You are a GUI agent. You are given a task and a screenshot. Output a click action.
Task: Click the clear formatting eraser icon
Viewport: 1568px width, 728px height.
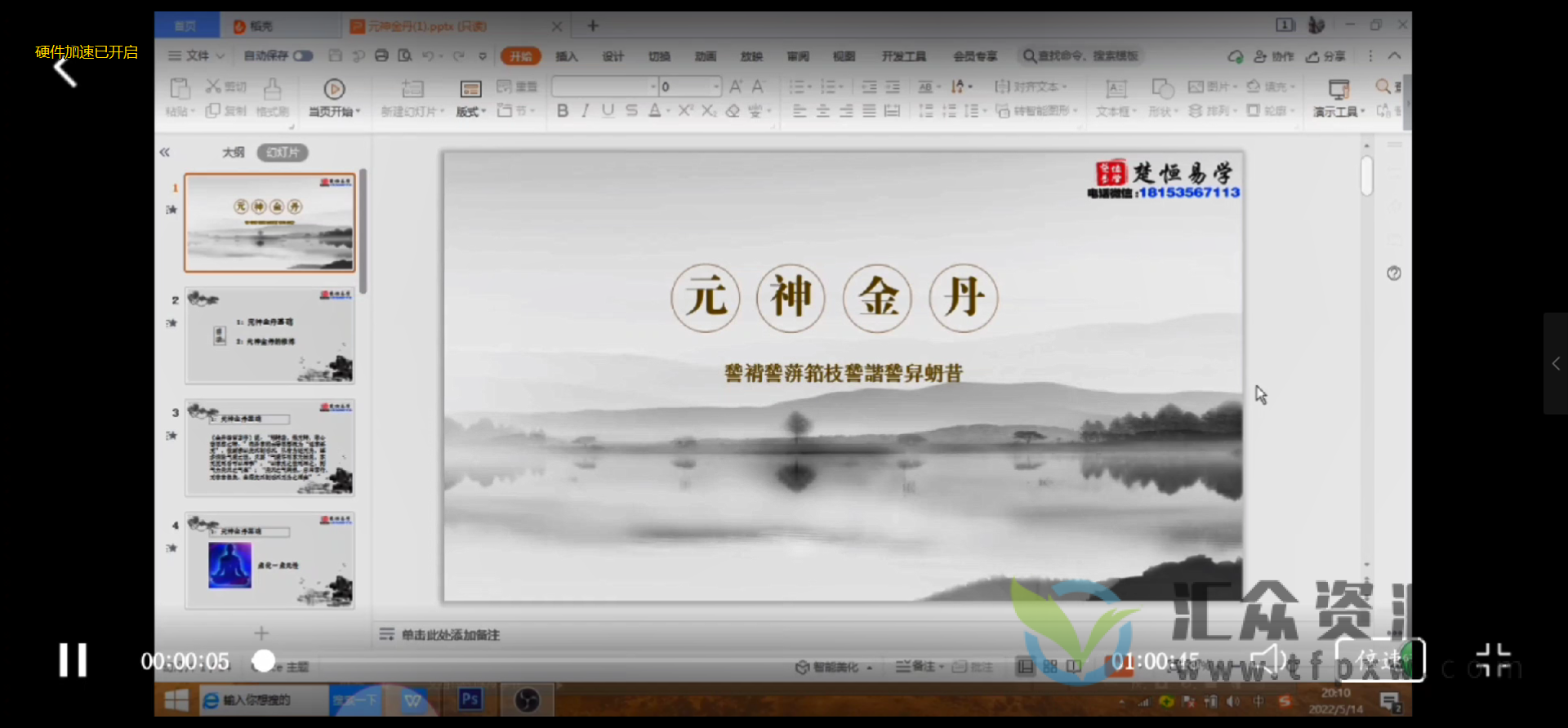click(x=733, y=111)
